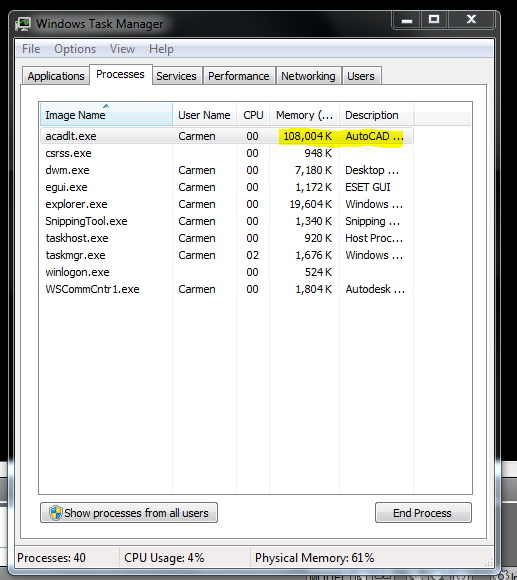Click the Autodesk description cell

pyautogui.click(x=375, y=289)
